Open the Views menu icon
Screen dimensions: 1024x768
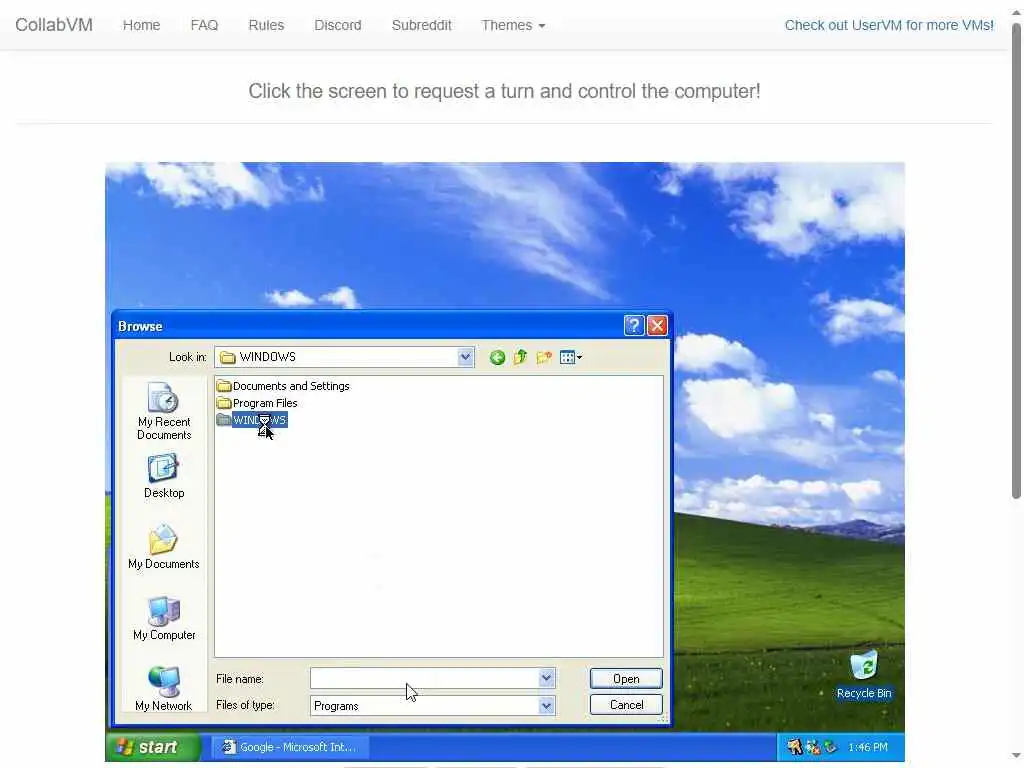click(570, 357)
